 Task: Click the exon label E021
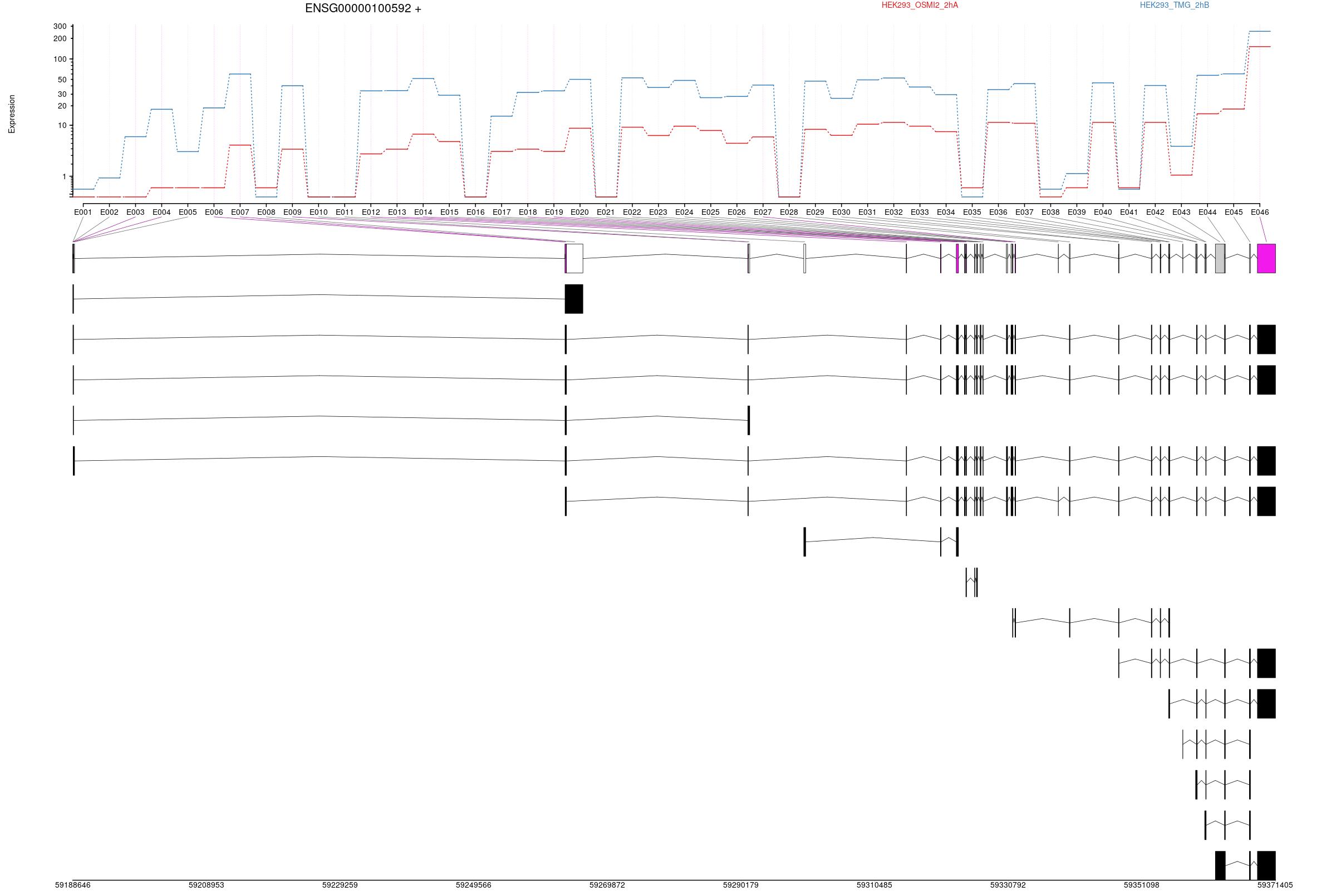[x=606, y=212]
